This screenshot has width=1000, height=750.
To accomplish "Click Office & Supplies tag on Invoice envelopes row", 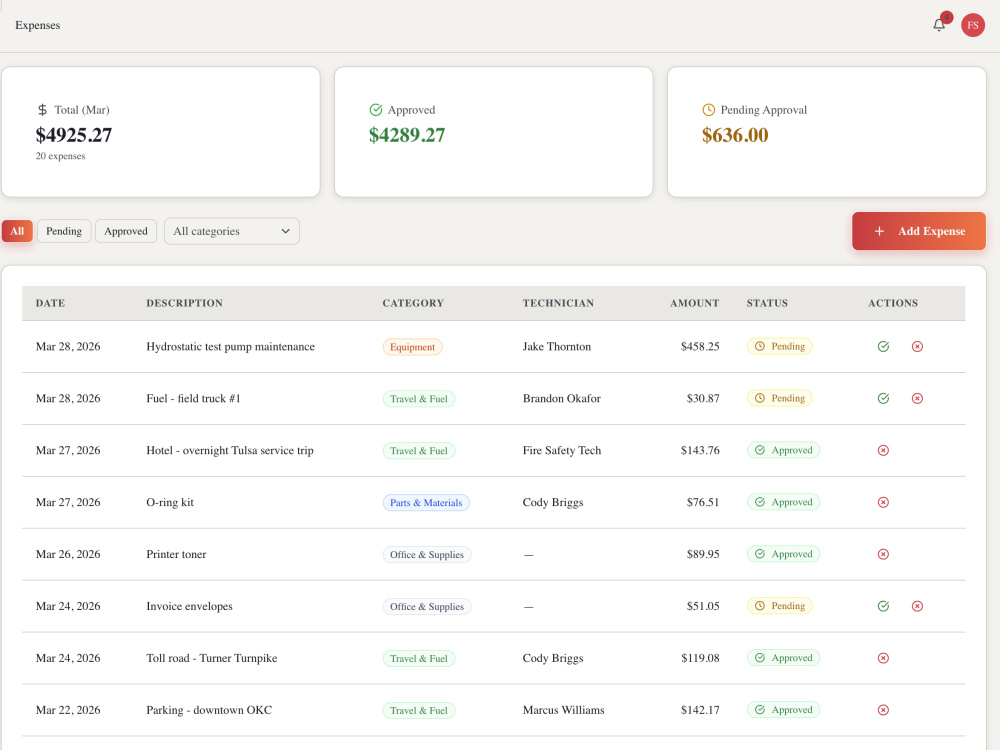I will point(427,607).
